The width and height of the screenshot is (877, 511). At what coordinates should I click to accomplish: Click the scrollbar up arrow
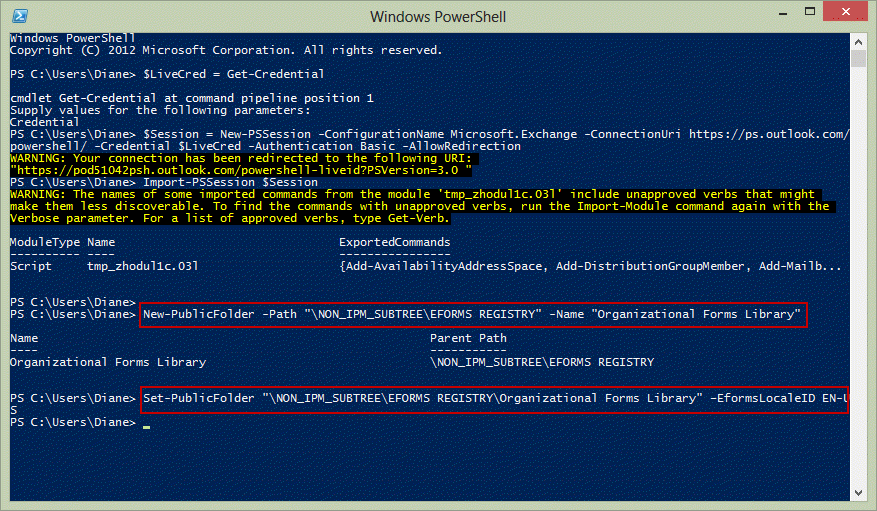pos(859,42)
